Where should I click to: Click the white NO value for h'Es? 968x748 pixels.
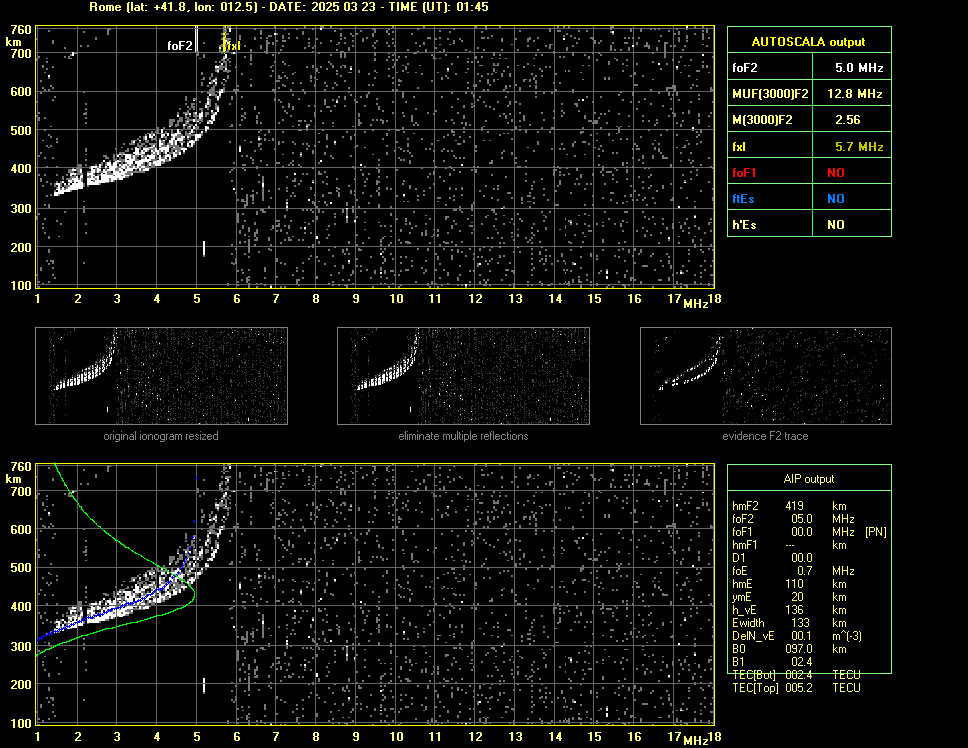tap(836, 225)
